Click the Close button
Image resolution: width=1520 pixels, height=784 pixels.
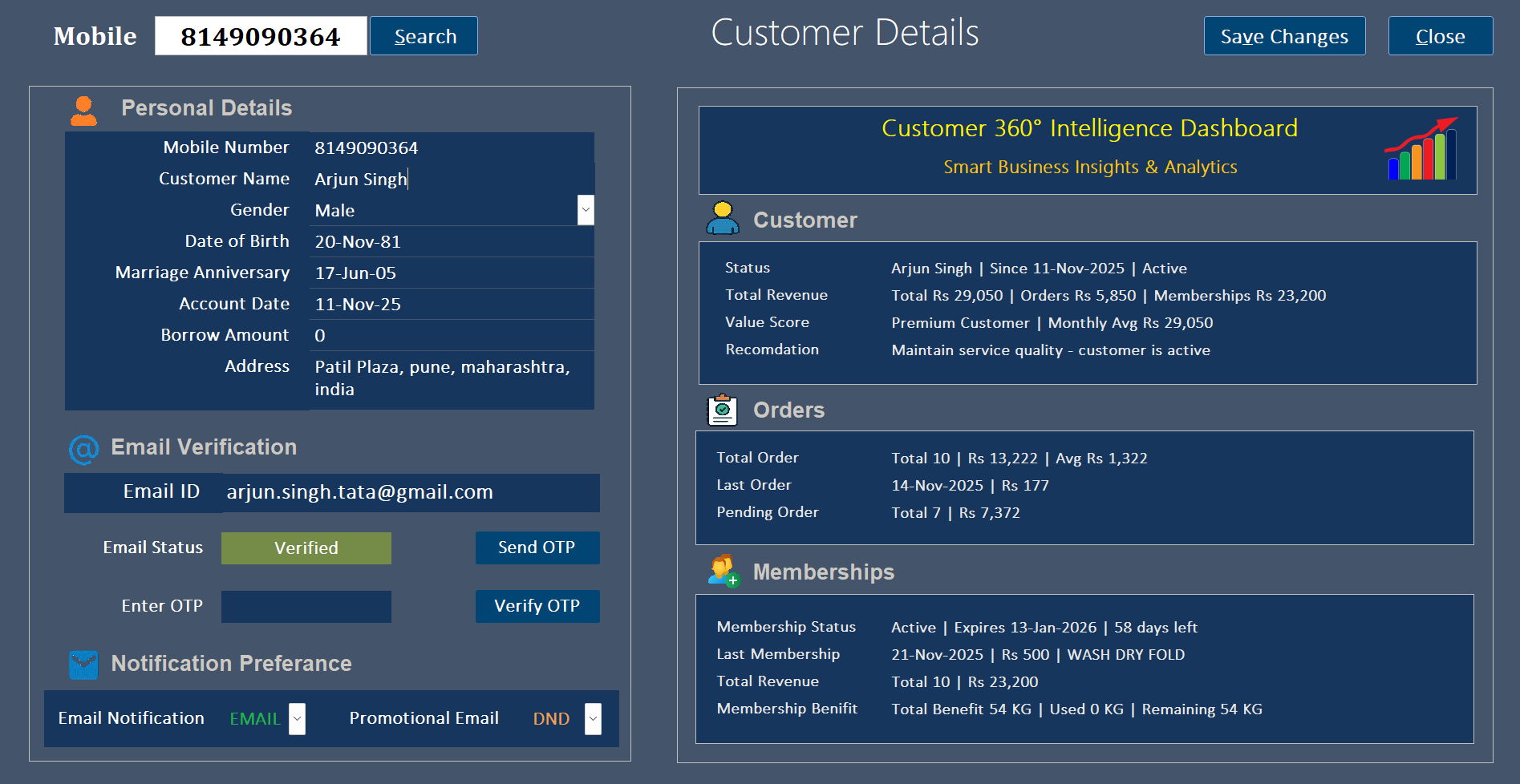[x=1440, y=35]
